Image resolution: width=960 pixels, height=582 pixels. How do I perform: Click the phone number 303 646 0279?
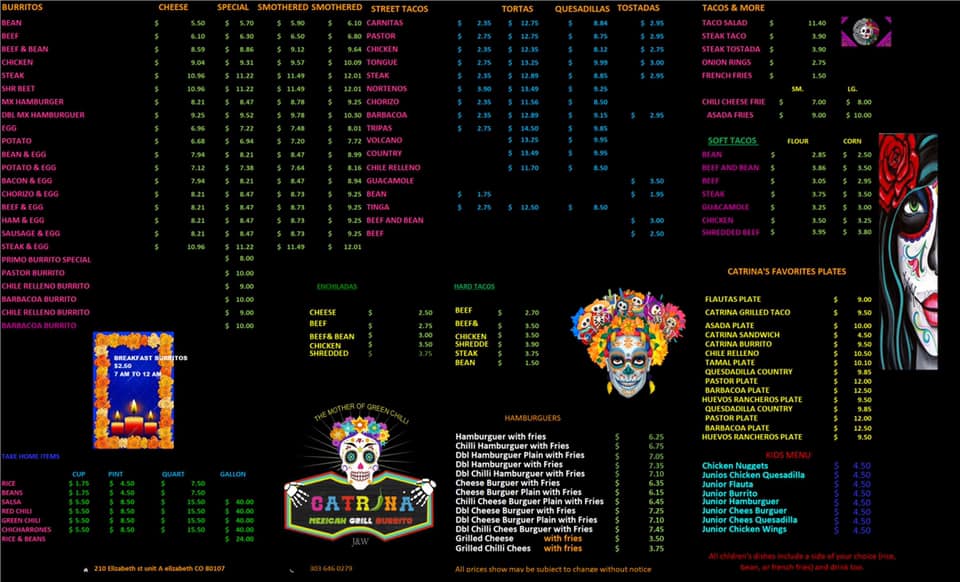click(x=331, y=568)
